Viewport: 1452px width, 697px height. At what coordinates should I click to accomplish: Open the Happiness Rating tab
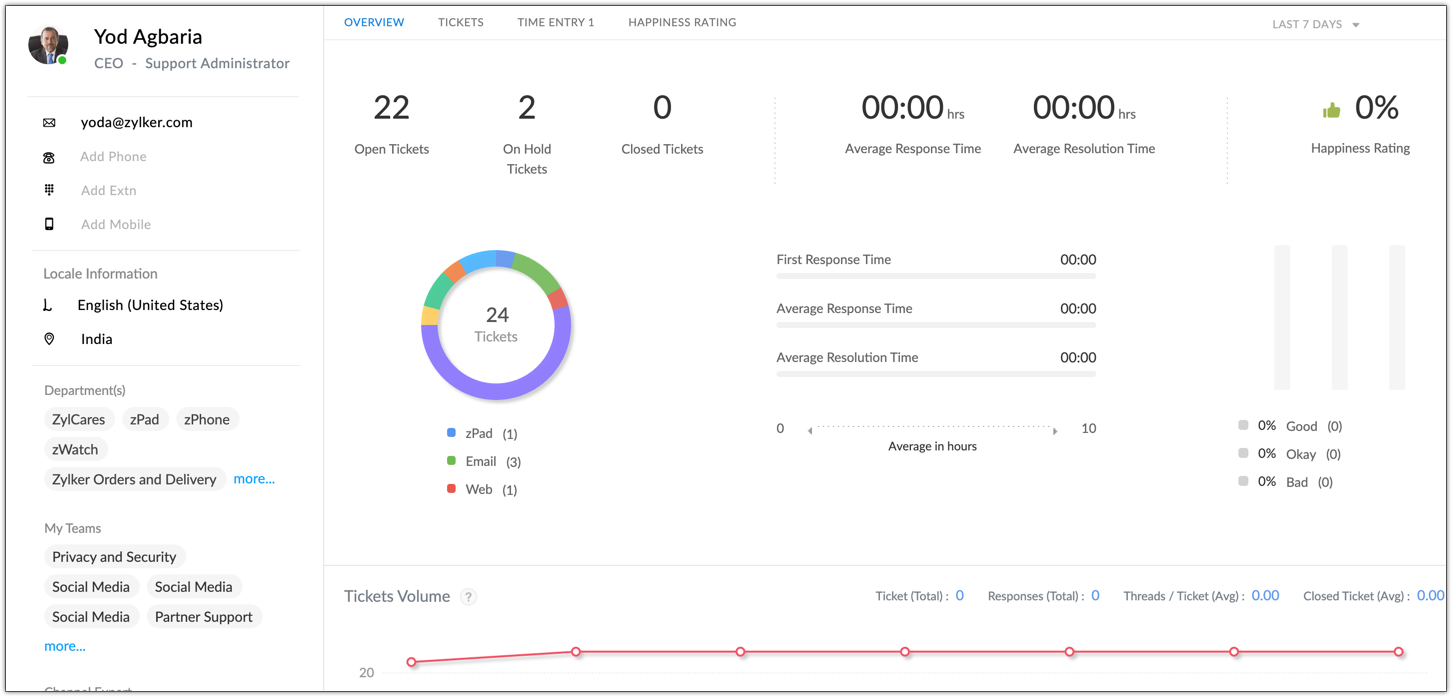(682, 22)
